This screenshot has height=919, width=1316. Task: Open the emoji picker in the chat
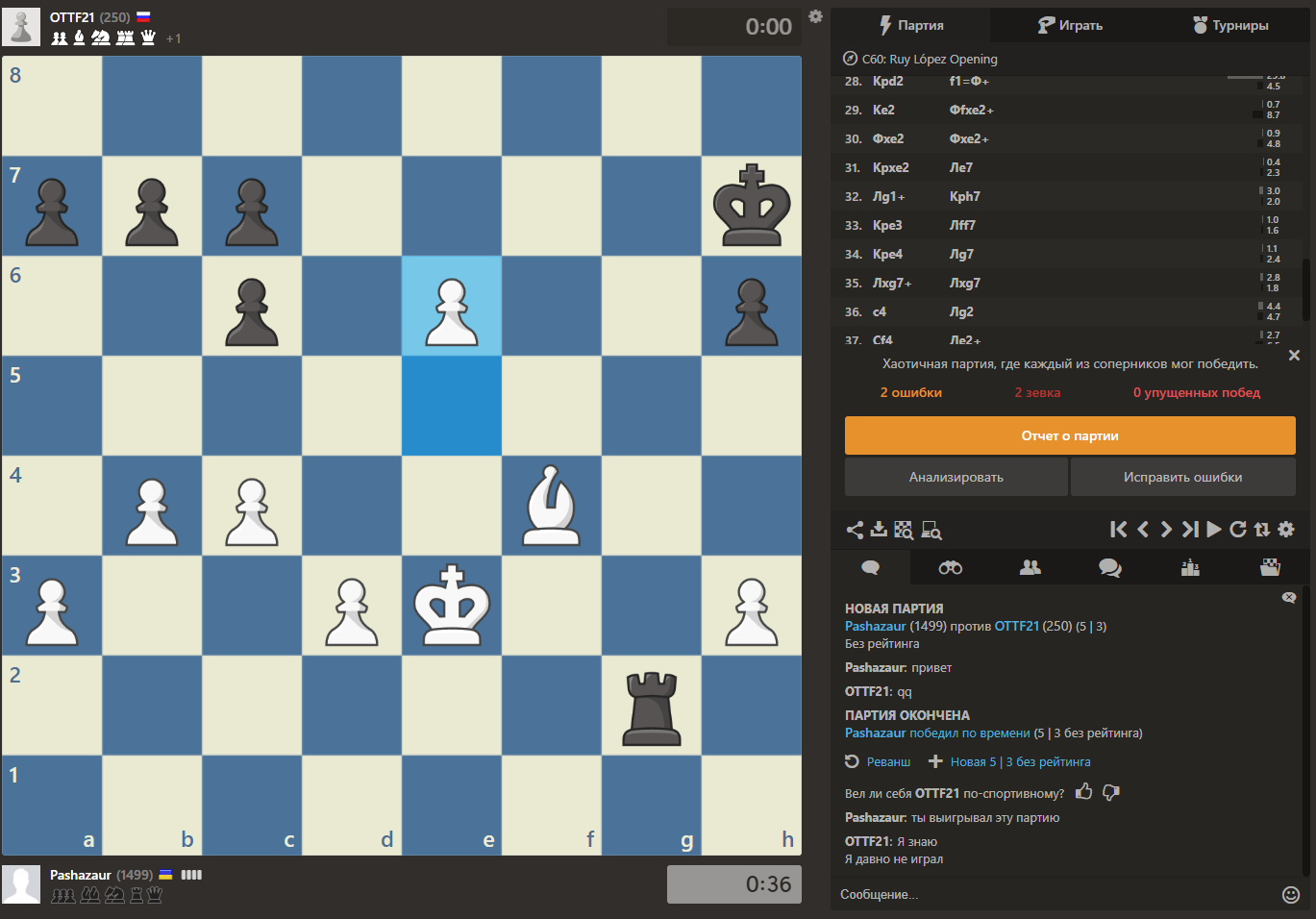coord(1291,895)
